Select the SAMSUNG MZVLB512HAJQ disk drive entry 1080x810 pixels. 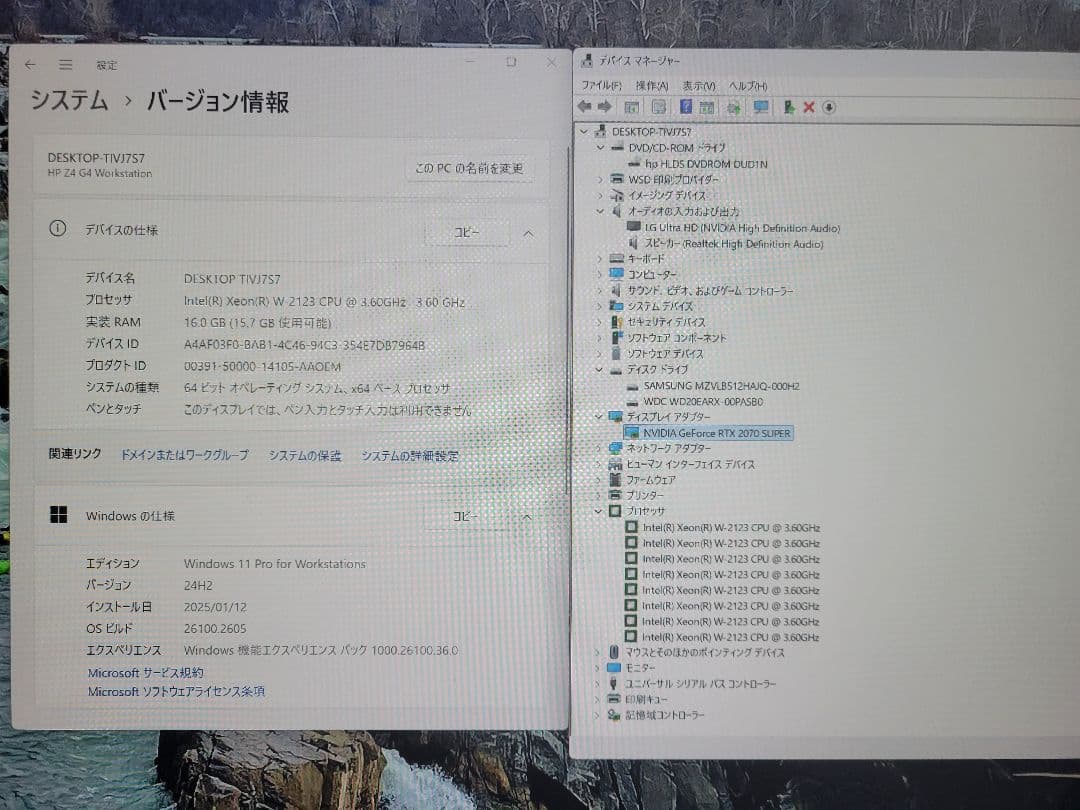723,385
